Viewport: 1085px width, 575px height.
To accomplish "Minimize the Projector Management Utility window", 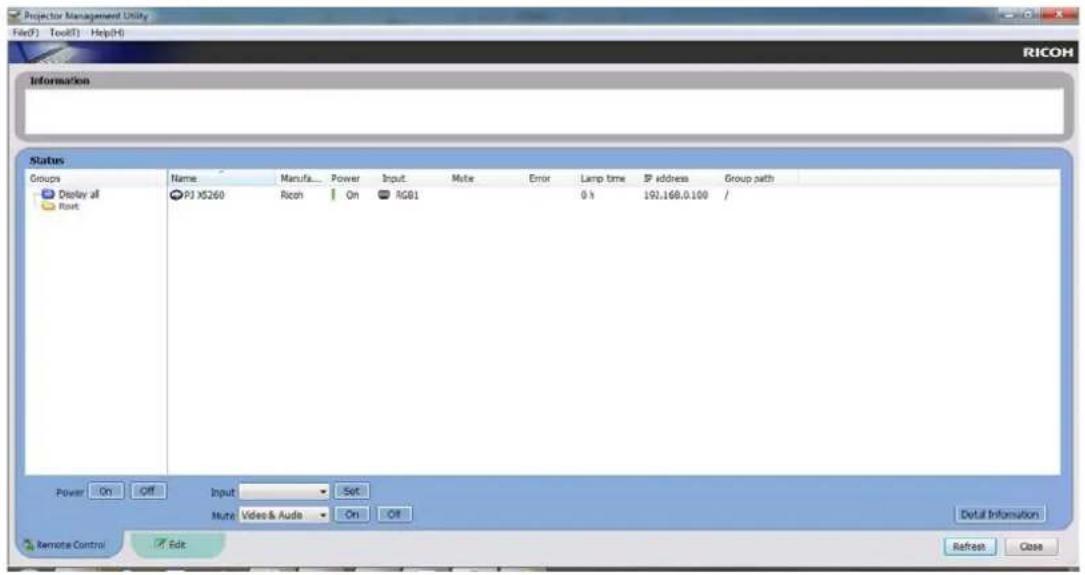I will click(x=1010, y=15).
